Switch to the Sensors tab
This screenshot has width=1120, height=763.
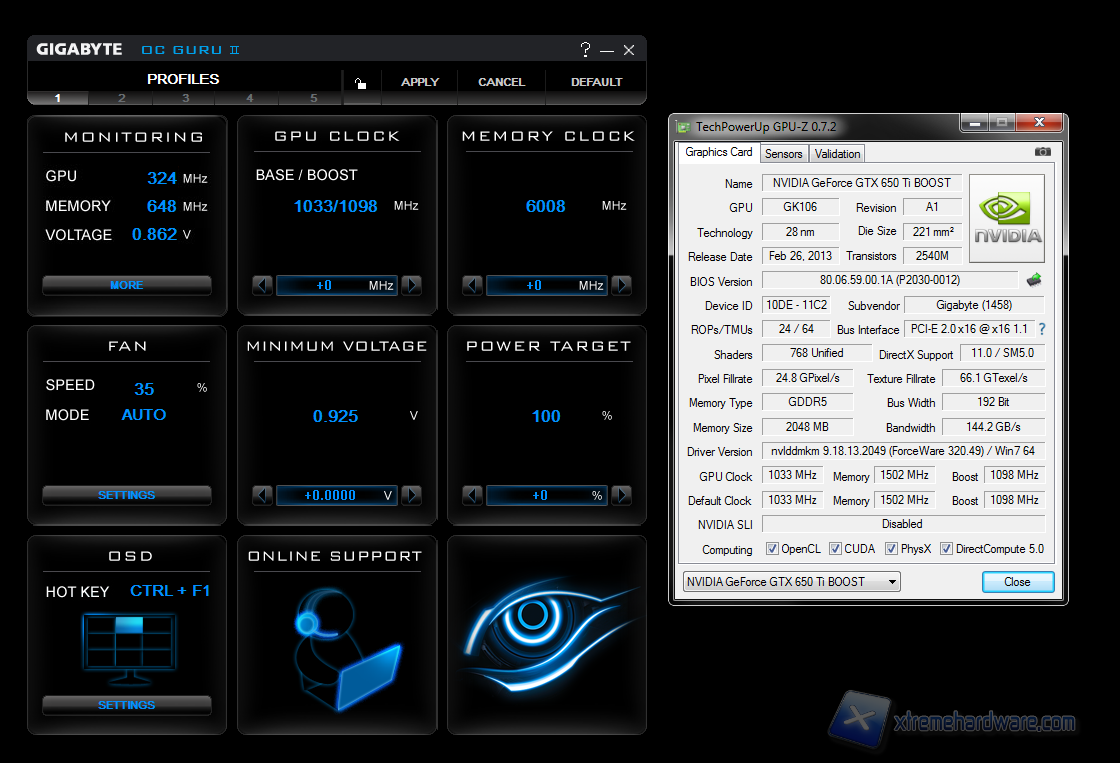point(783,154)
